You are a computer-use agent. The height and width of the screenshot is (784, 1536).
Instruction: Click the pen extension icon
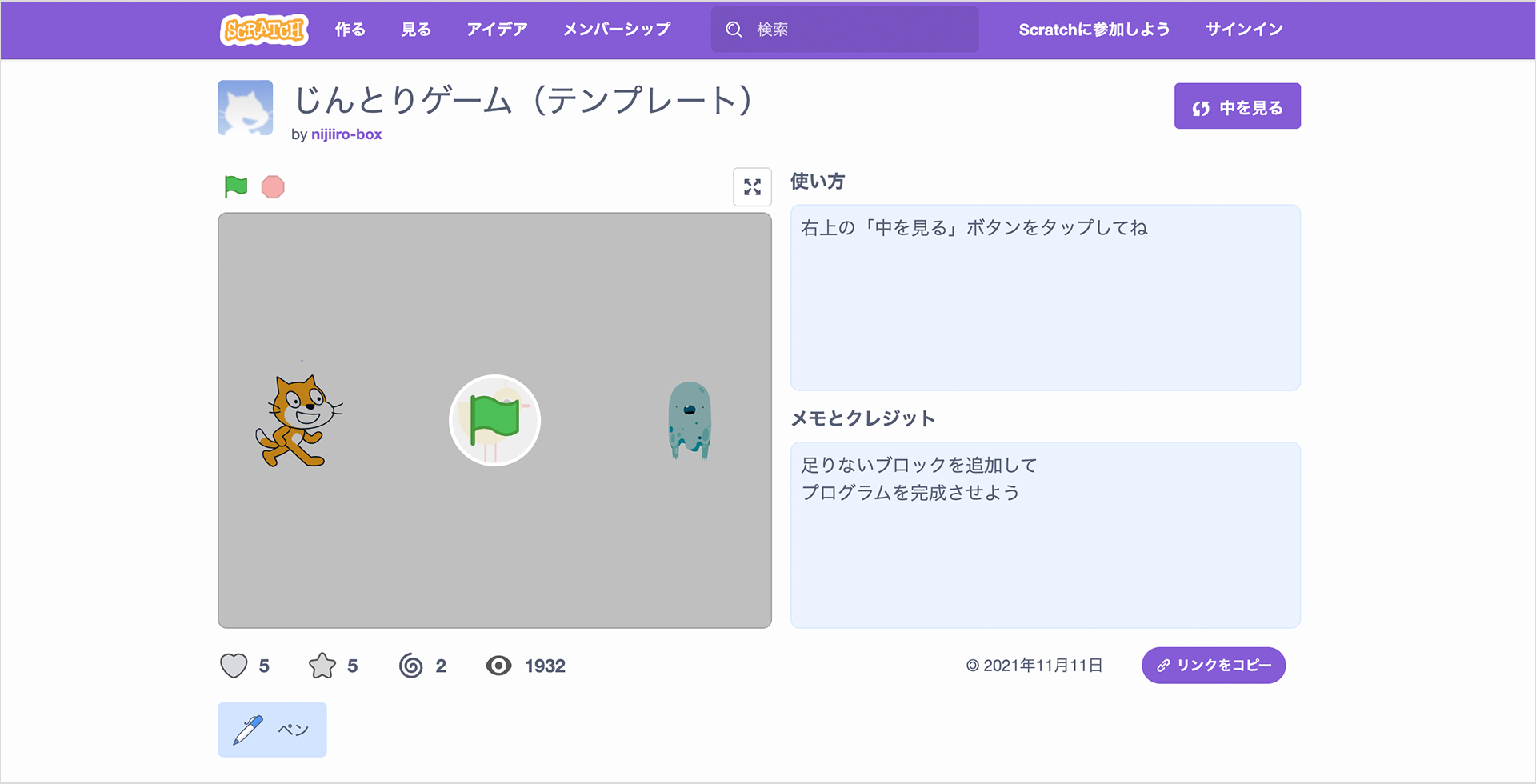coord(248,730)
